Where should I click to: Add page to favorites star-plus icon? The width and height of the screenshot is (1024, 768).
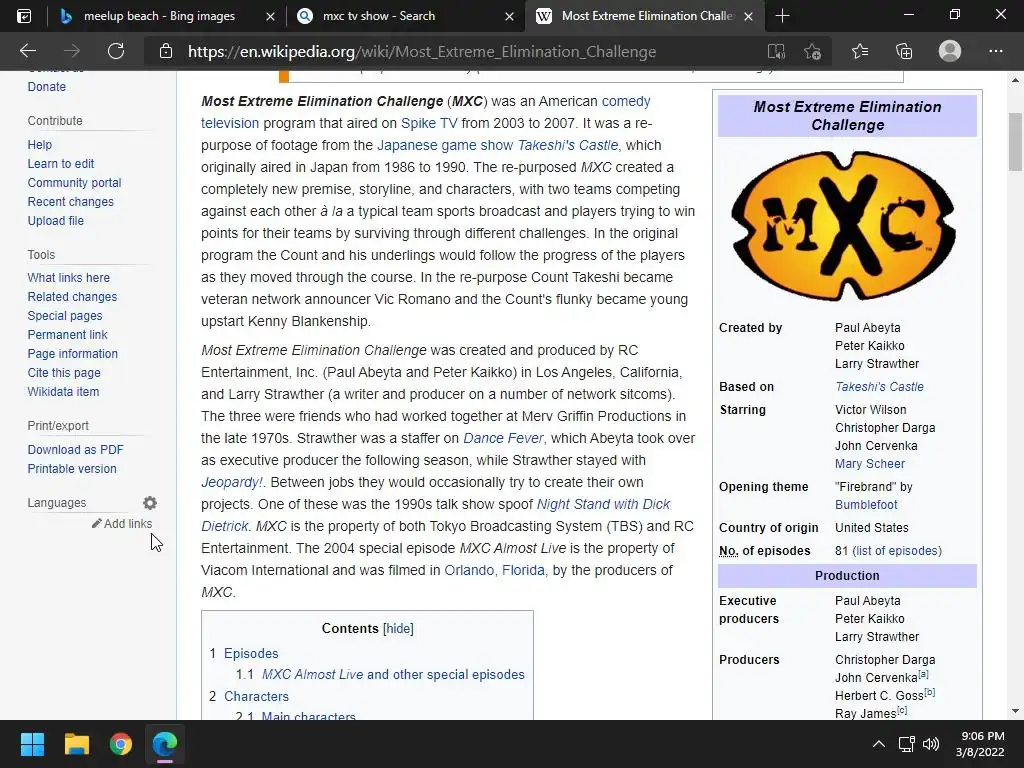[x=812, y=51]
